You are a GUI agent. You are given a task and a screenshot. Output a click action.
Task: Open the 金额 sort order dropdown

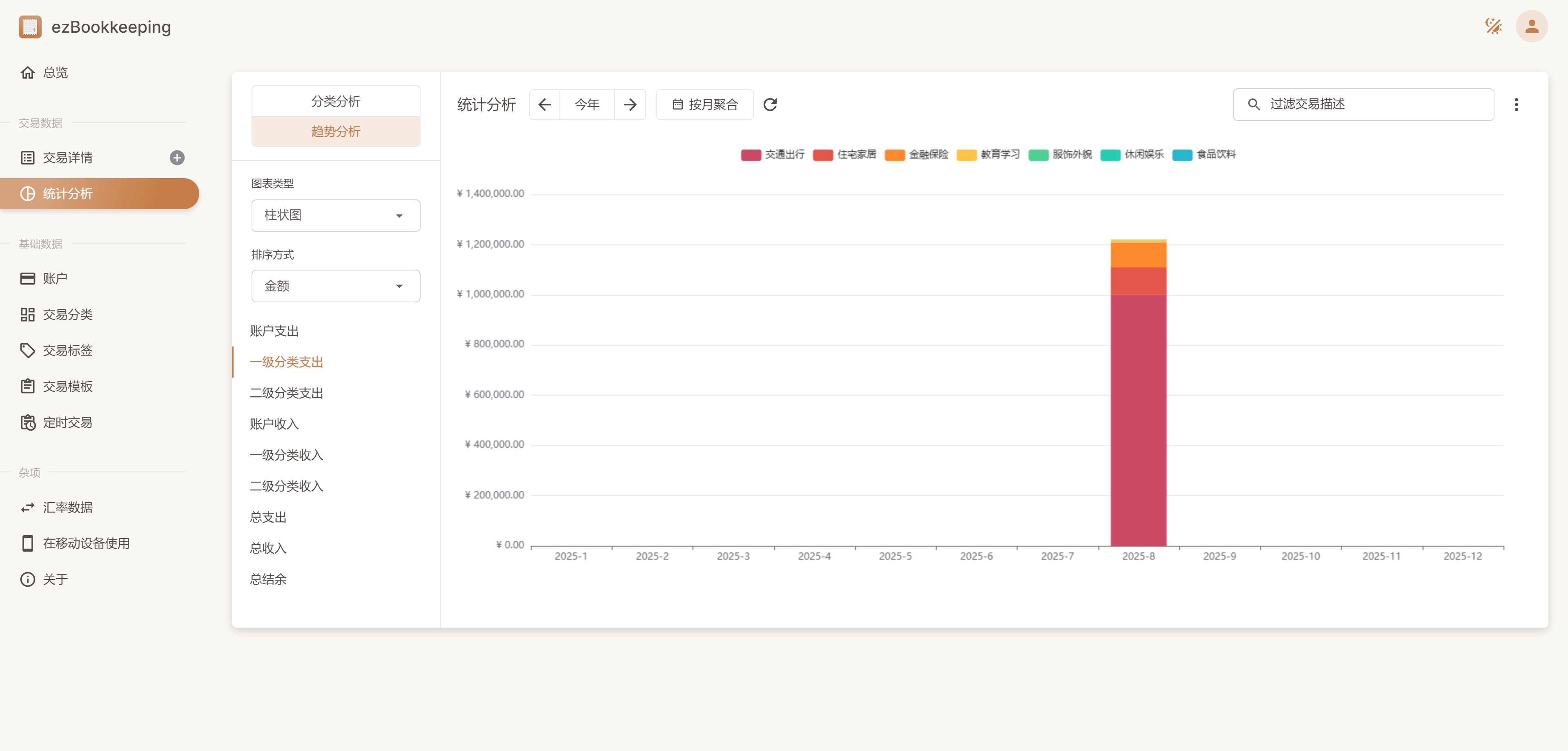(335, 286)
